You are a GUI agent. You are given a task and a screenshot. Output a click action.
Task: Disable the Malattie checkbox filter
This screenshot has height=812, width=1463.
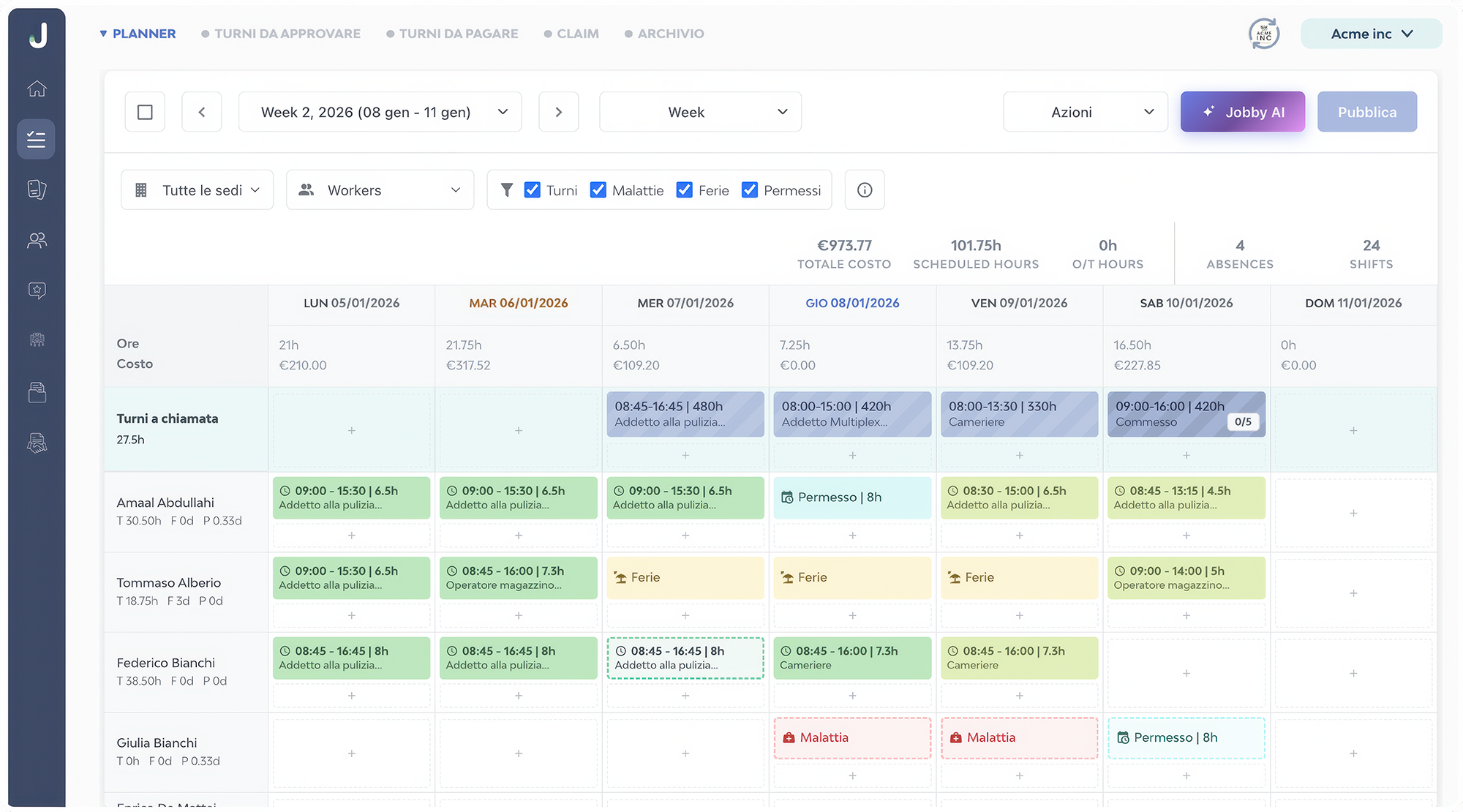pyautogui.click(x=598, y=189)
